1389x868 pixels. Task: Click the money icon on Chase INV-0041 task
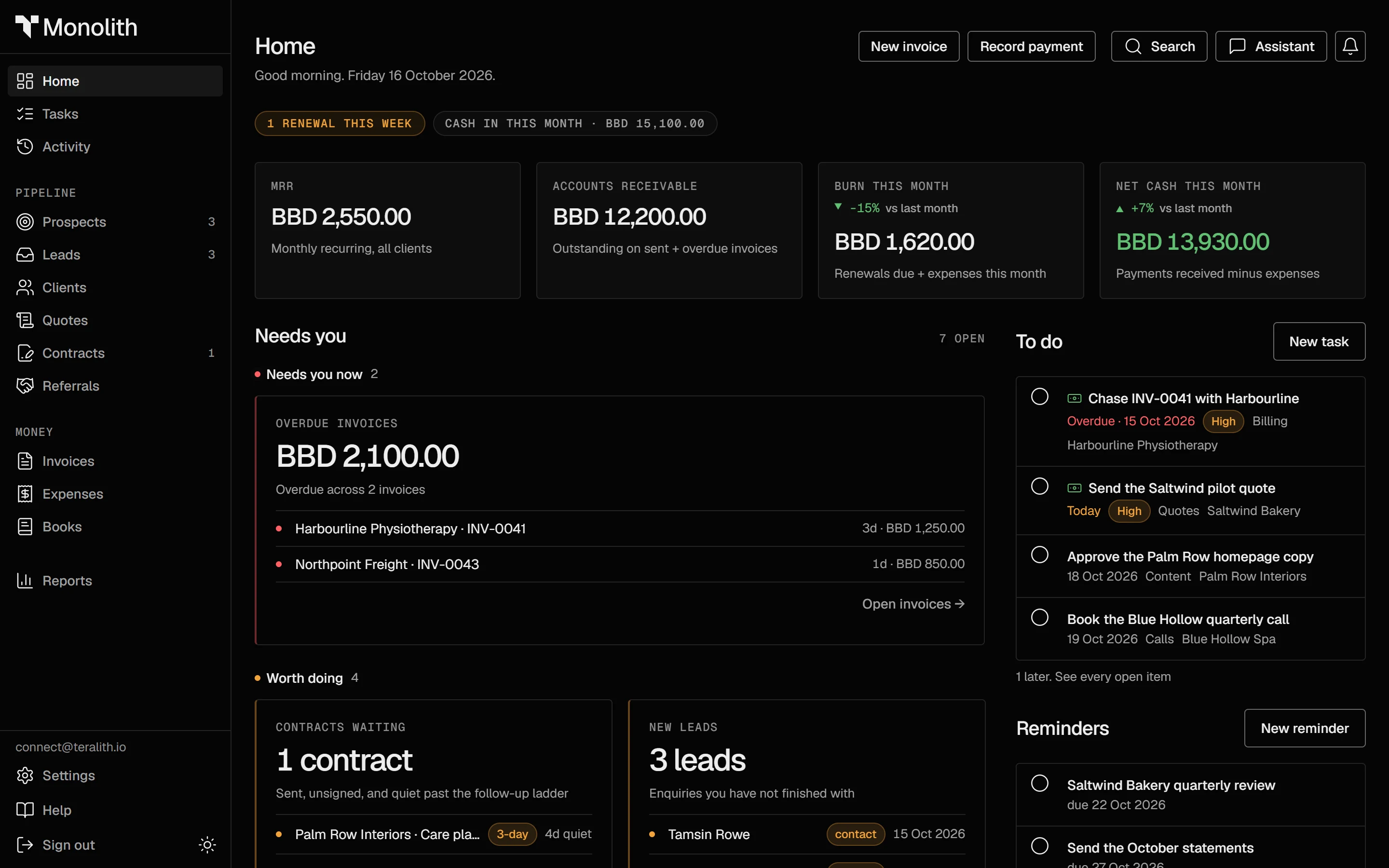tap(1074, 398)
